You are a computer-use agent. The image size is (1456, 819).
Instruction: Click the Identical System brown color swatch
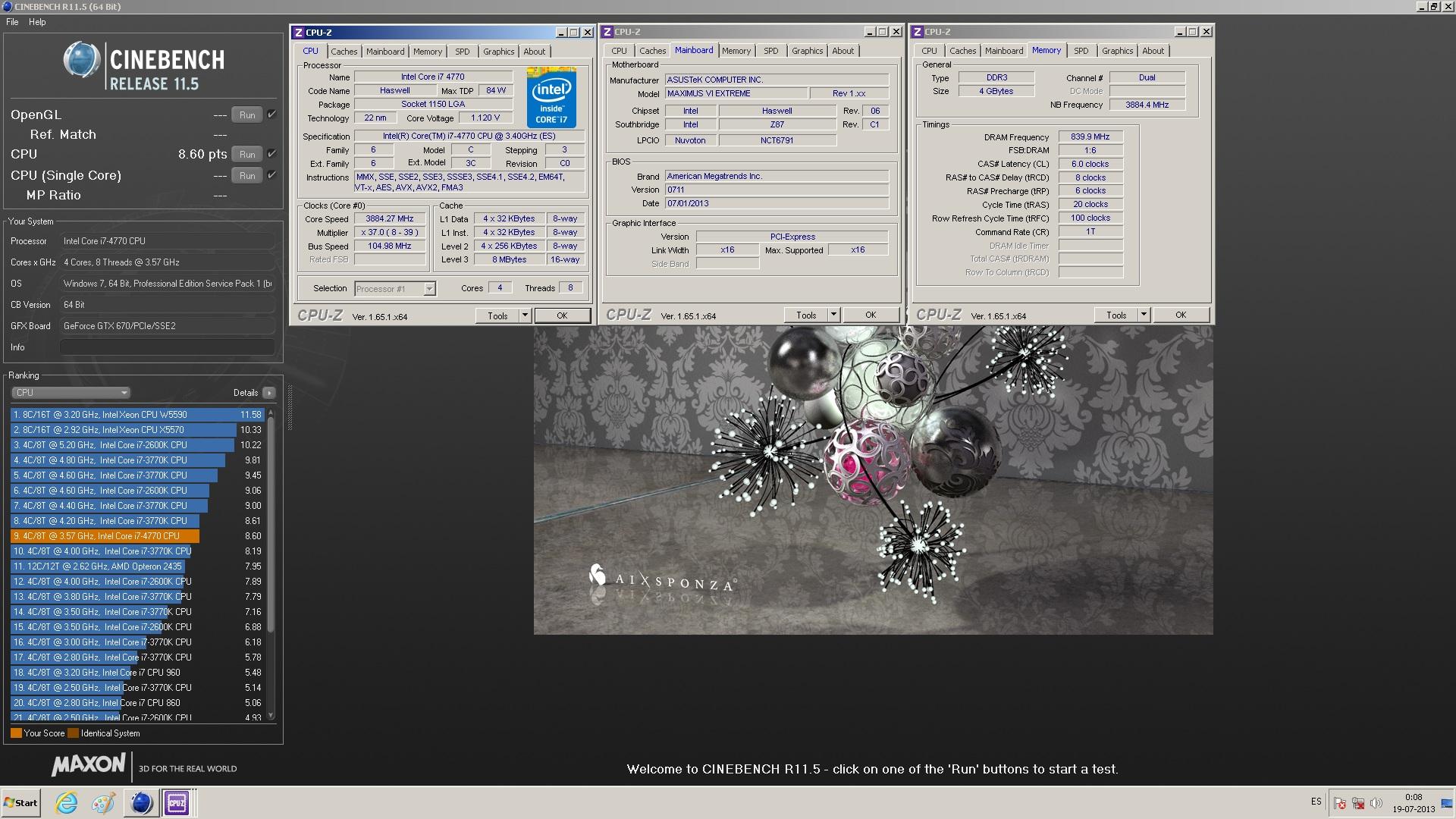[73, 733]
